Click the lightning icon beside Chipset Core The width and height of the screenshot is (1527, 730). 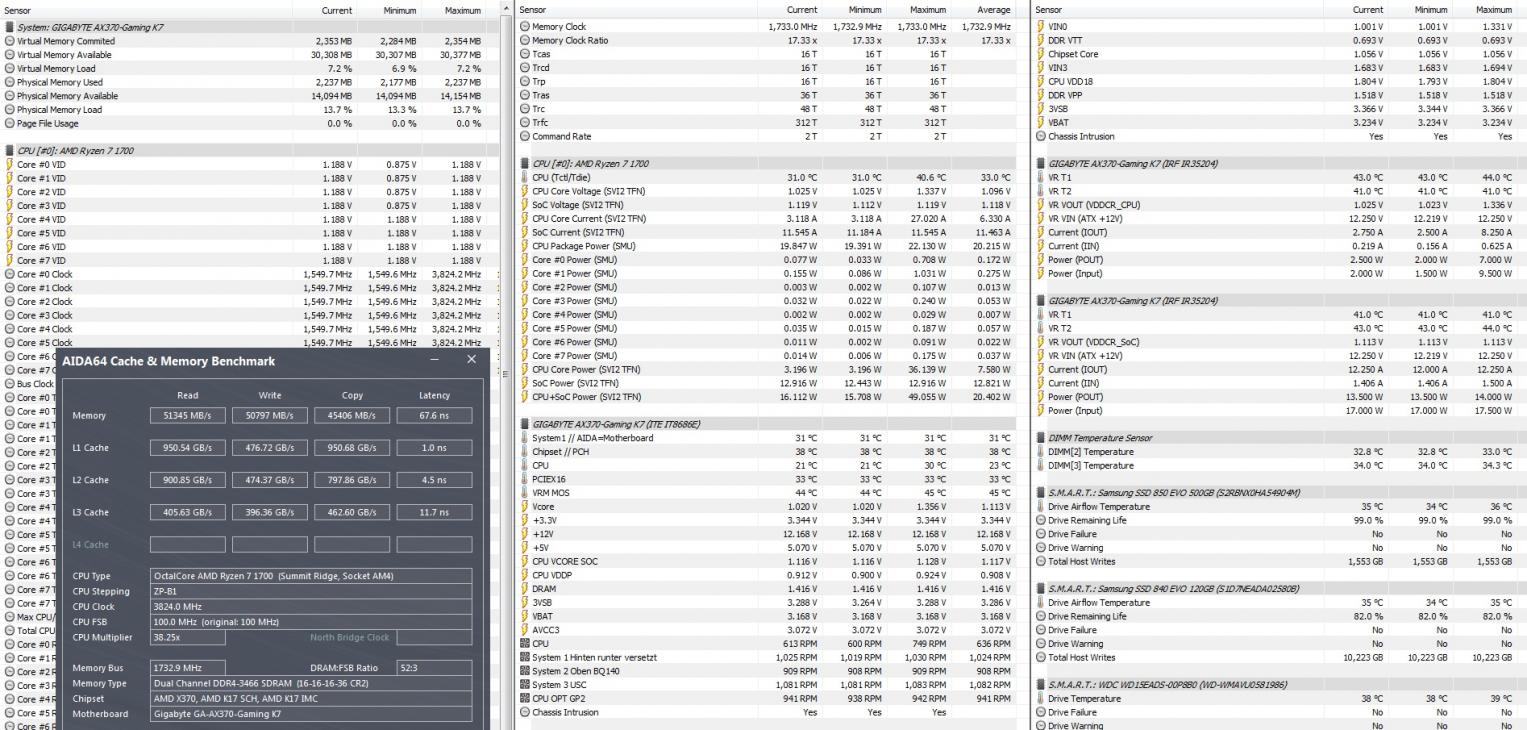(1041, 54)
